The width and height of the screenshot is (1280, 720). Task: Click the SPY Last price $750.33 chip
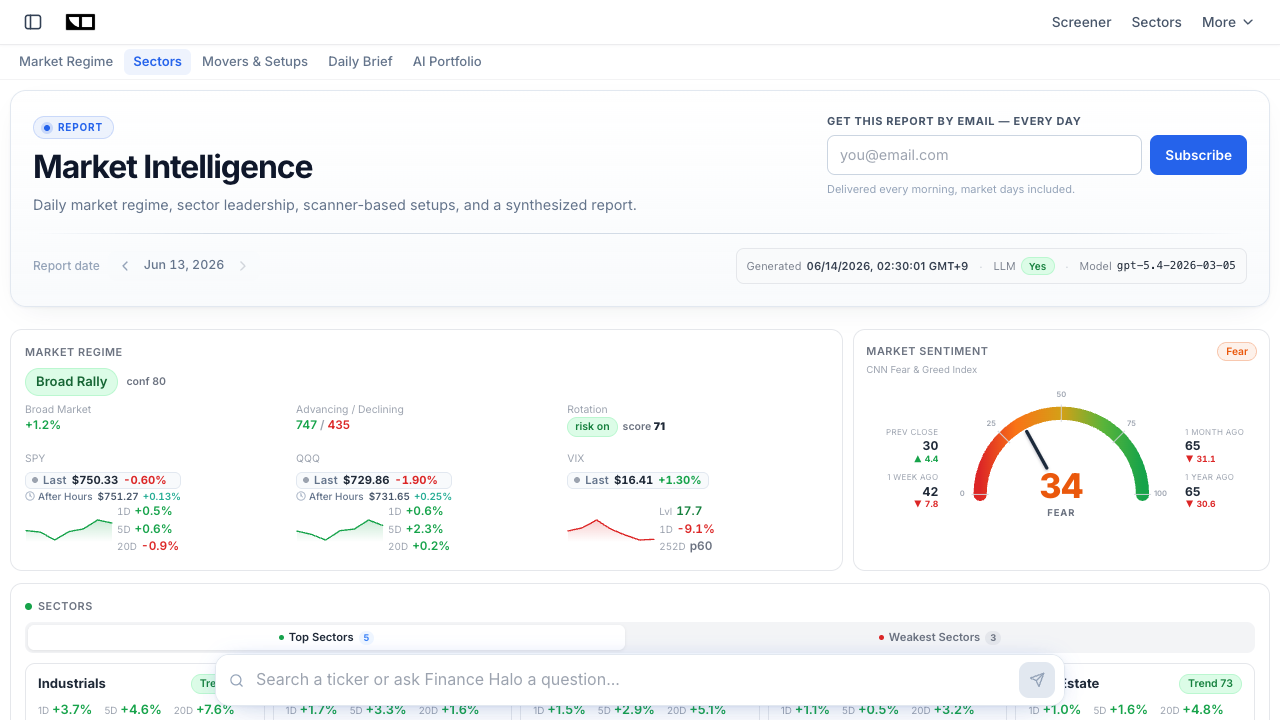[103, 480]
